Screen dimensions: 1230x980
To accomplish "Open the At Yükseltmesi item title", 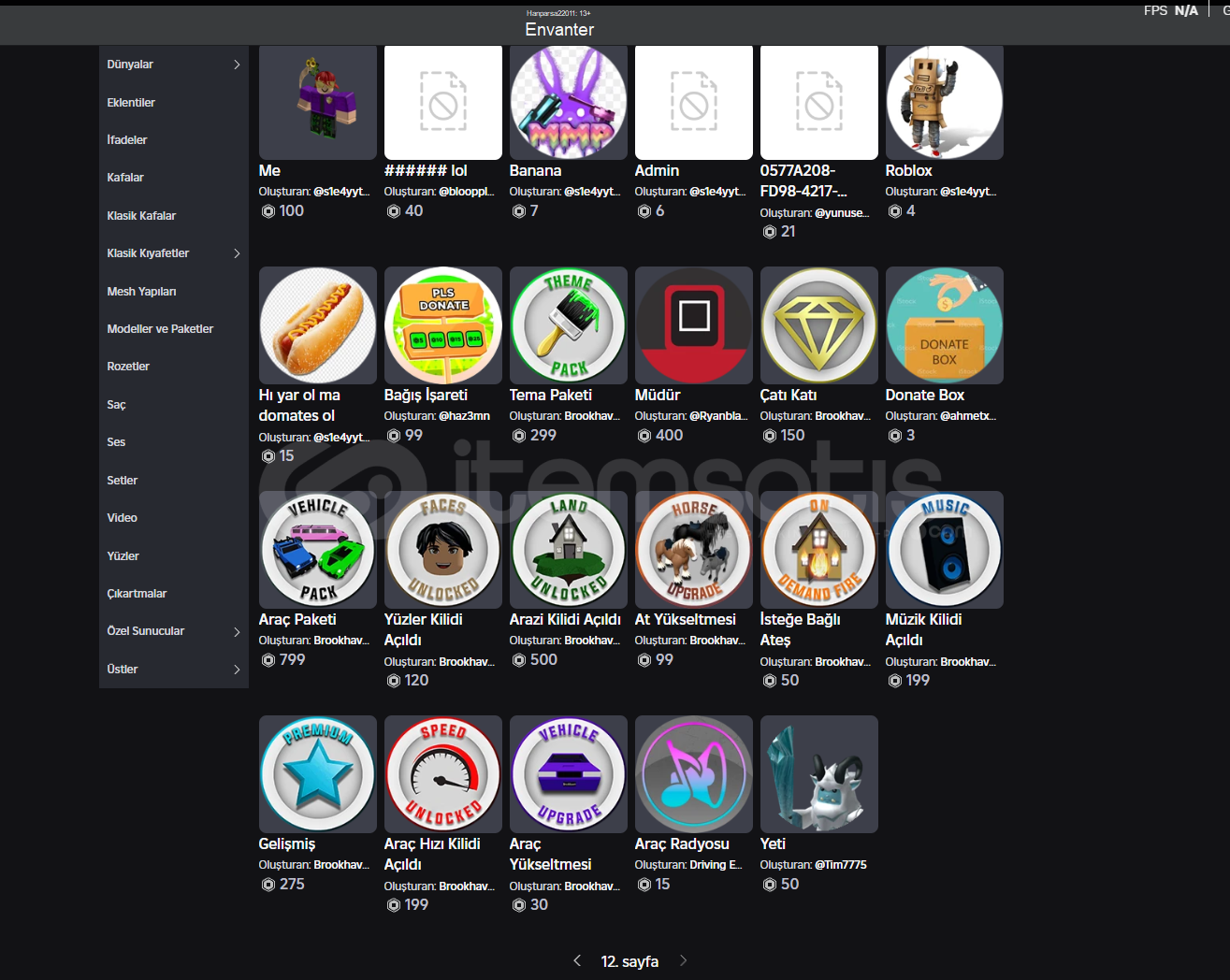I will coord(686,620).
